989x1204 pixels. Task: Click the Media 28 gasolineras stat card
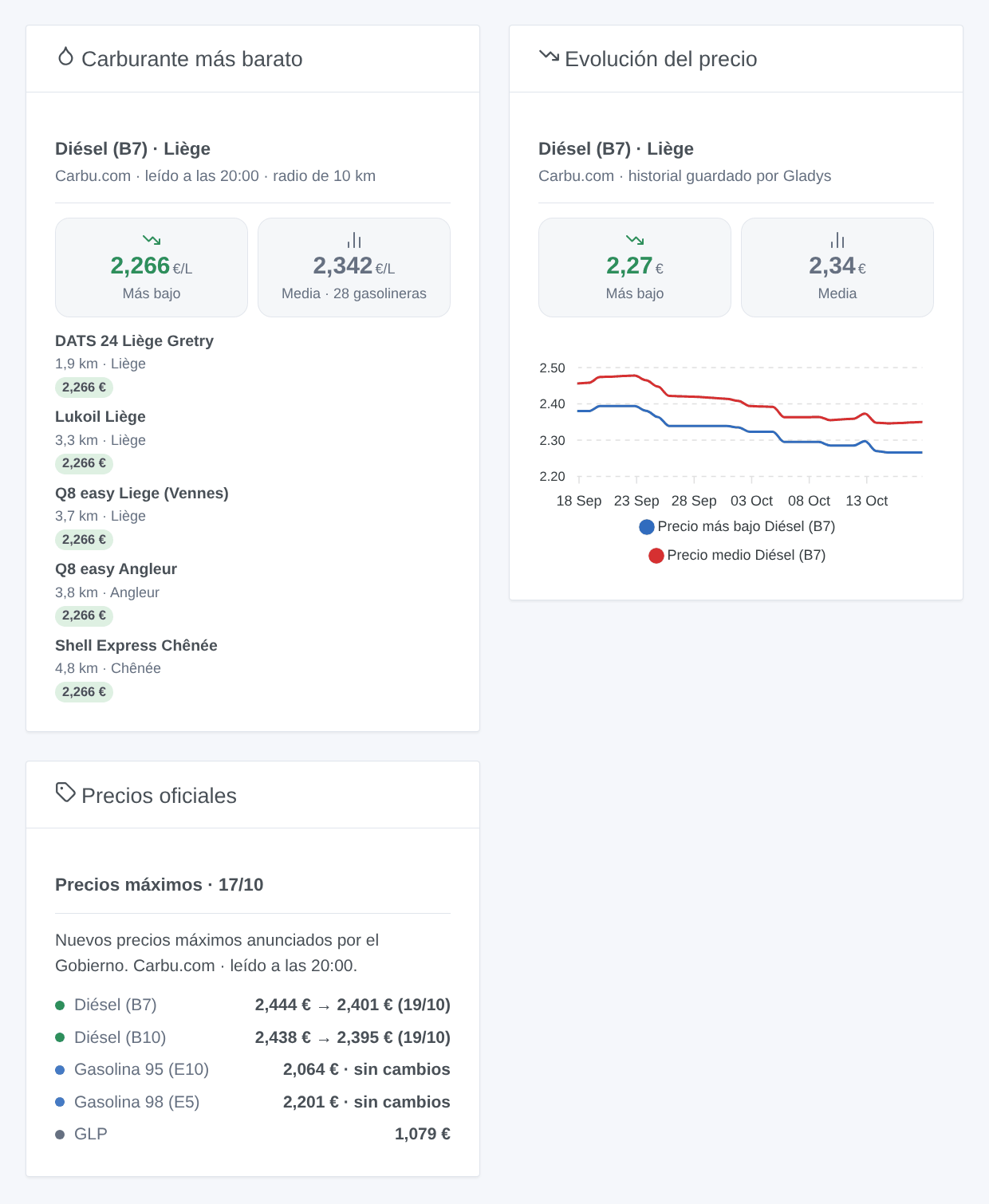tap(354, 267)
